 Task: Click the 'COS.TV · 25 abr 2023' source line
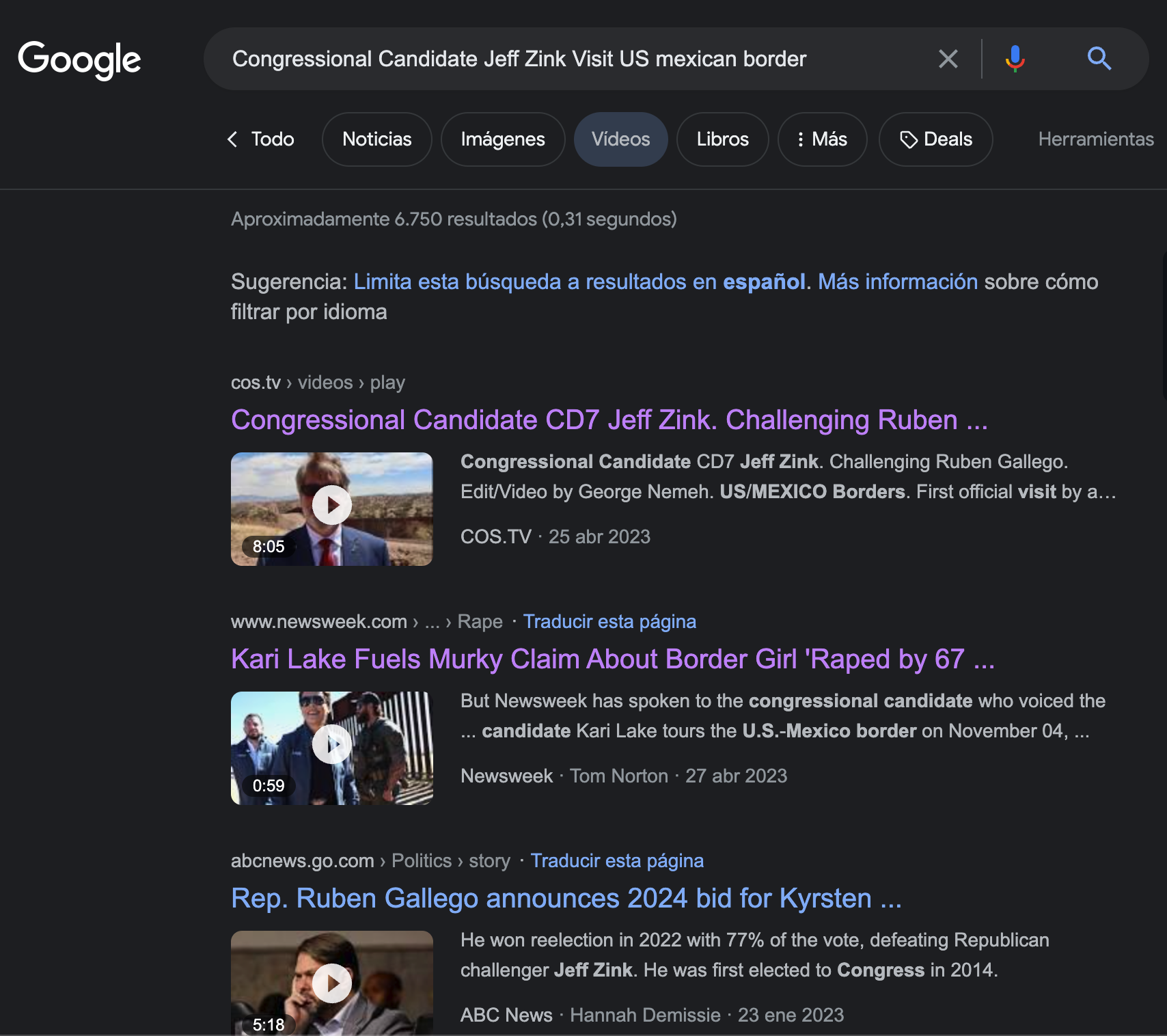coord(555,536)
